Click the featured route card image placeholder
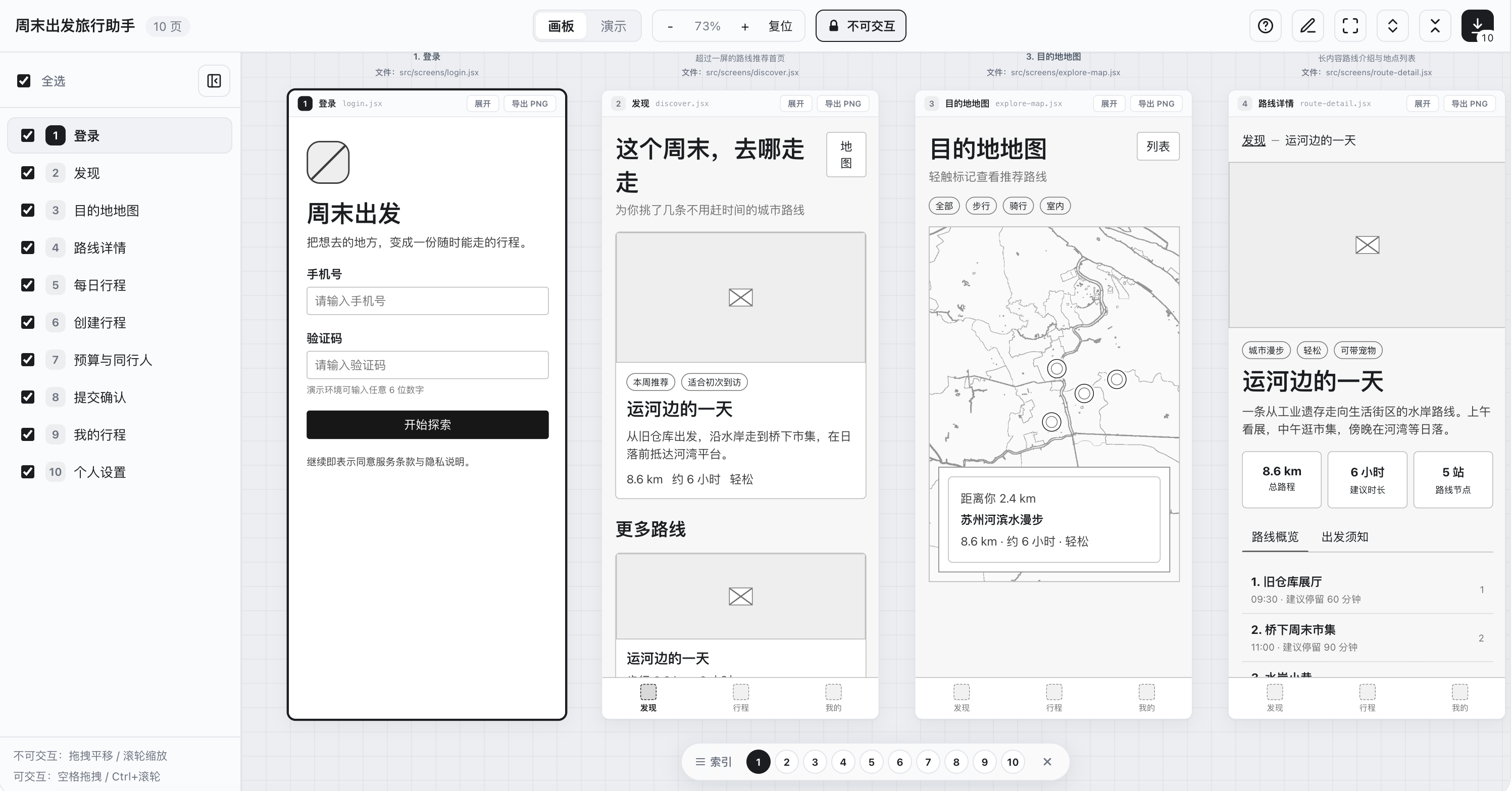The image size is (1512, 791). (x=741, y=297)
